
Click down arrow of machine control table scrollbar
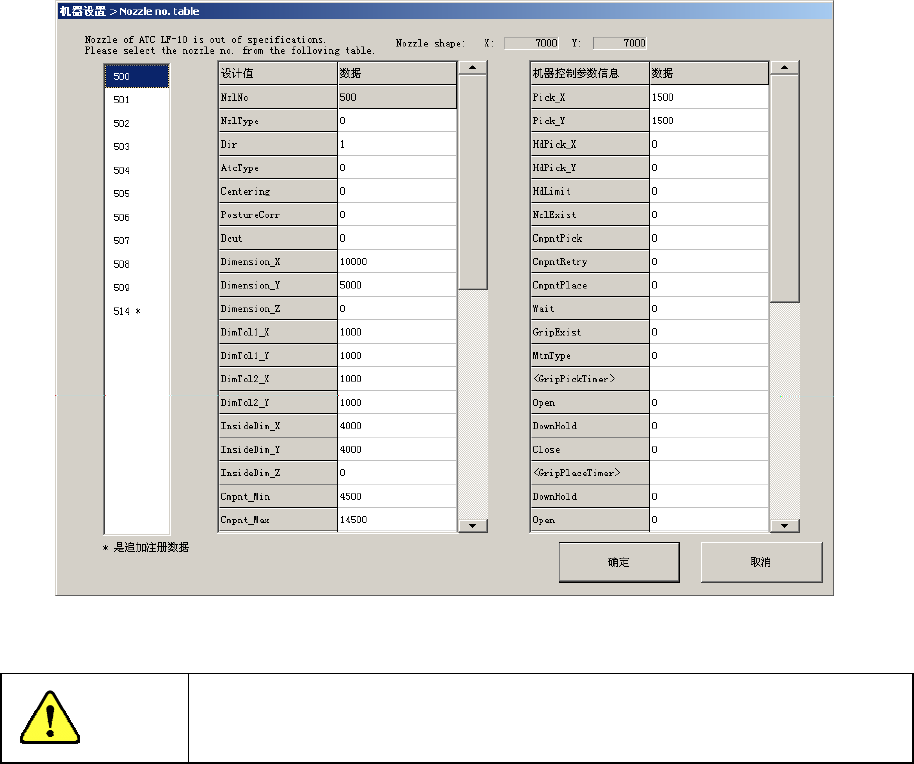tap(785, 526)
